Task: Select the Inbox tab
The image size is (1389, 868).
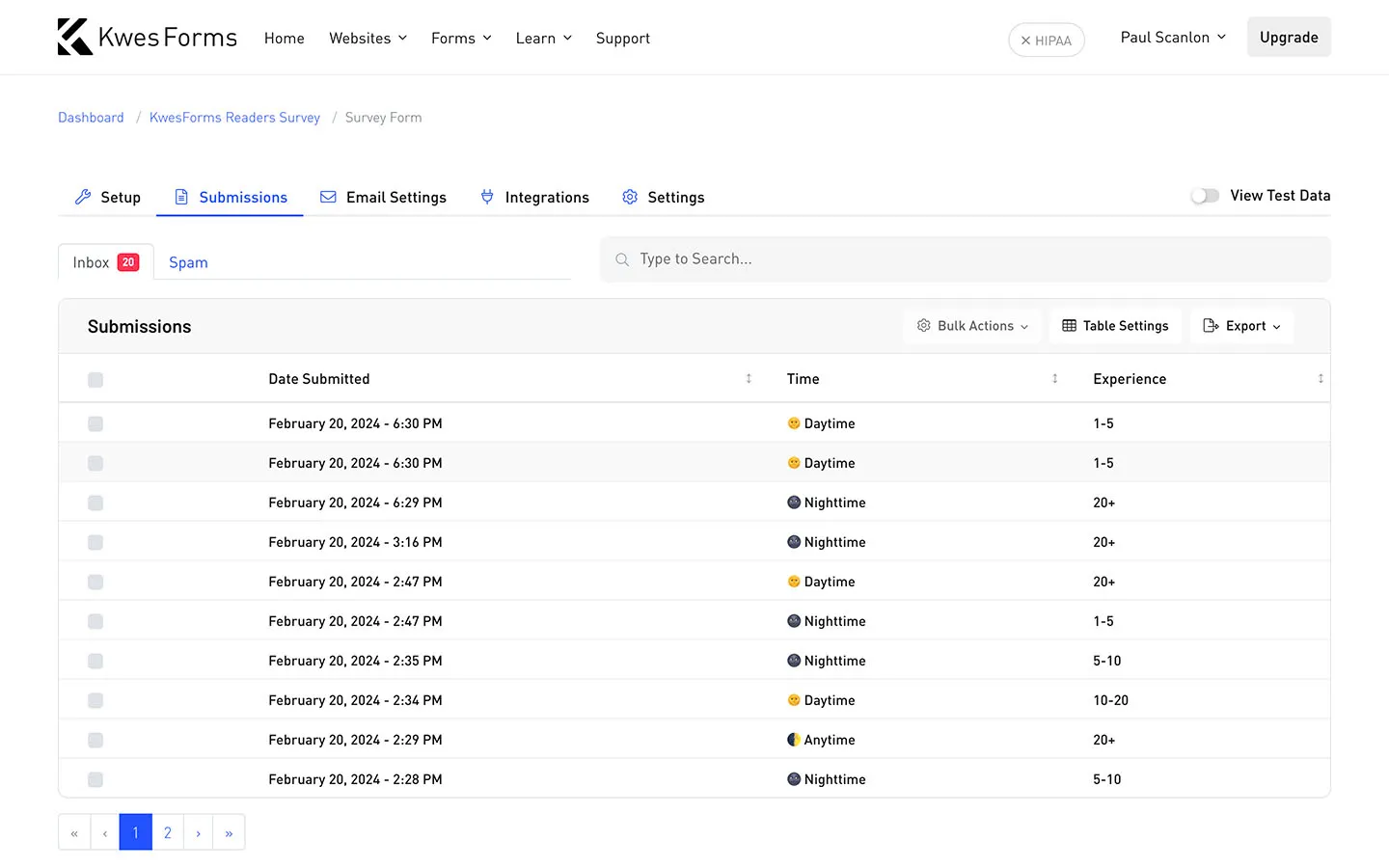Action: [106, 262]
